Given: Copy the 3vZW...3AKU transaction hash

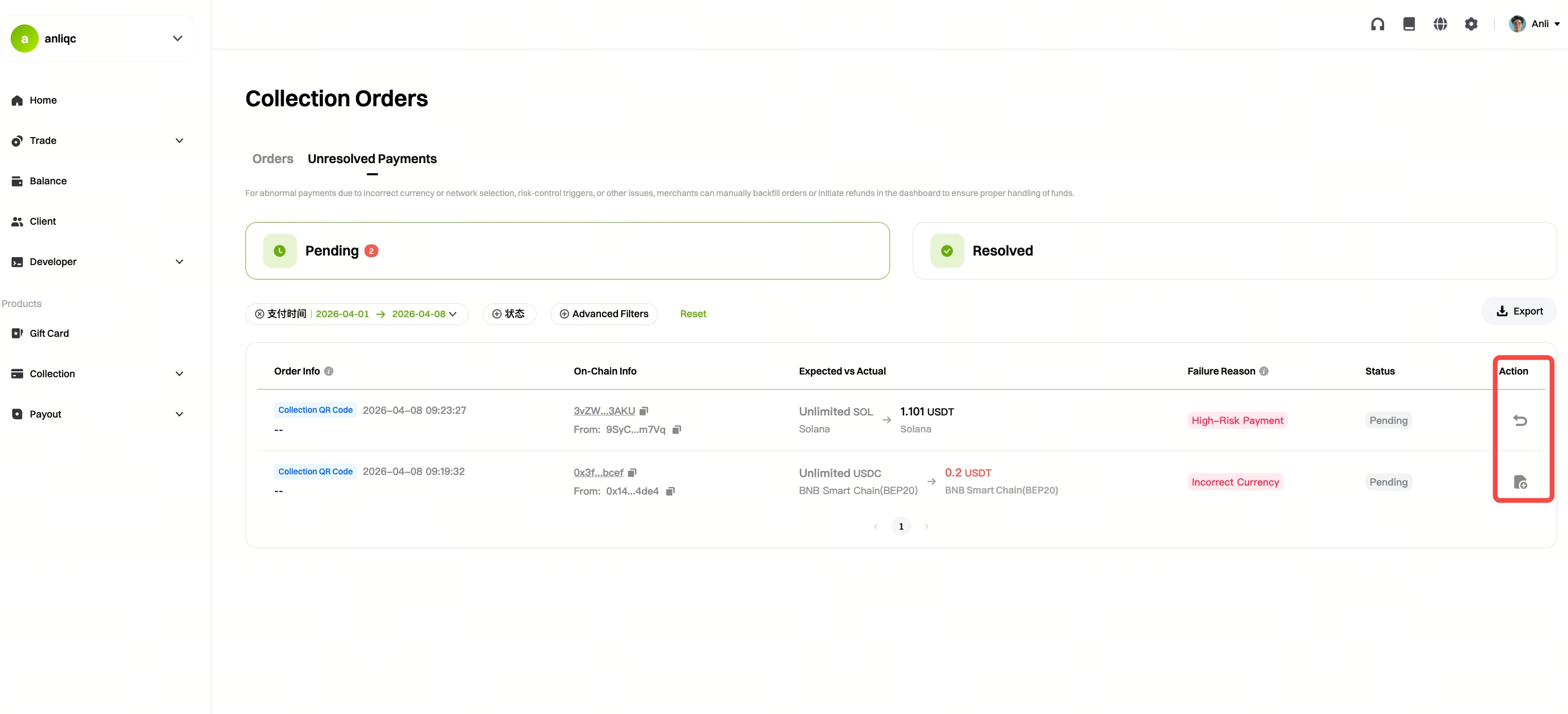Looking at the screenshot, I should tap(643, 411).
